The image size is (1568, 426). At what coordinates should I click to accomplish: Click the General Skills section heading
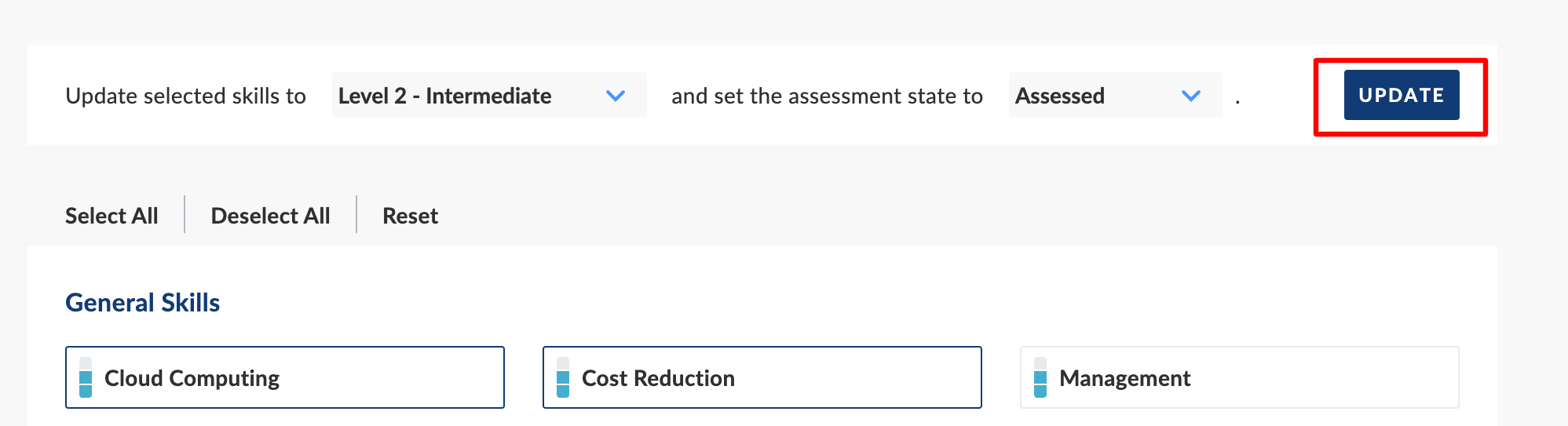tap(142, 303)
